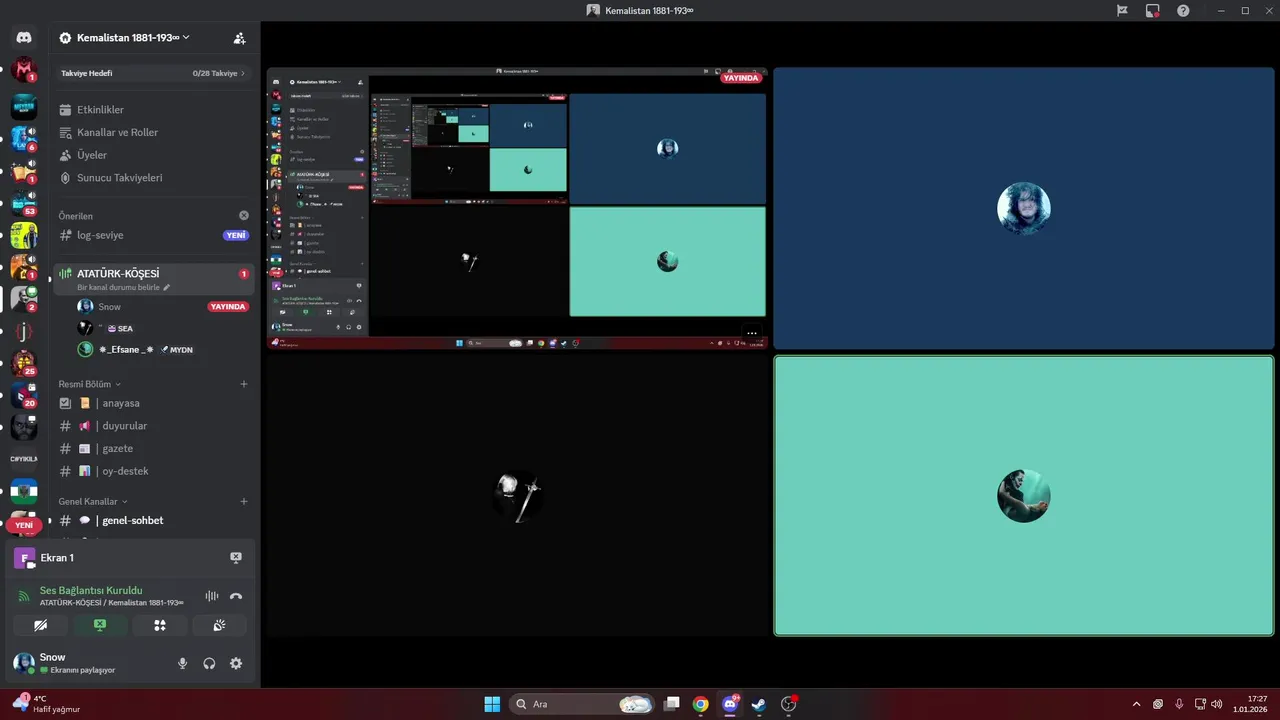Open the soundboard button
Screen dimensions: 1280x720
coord(219,625)
